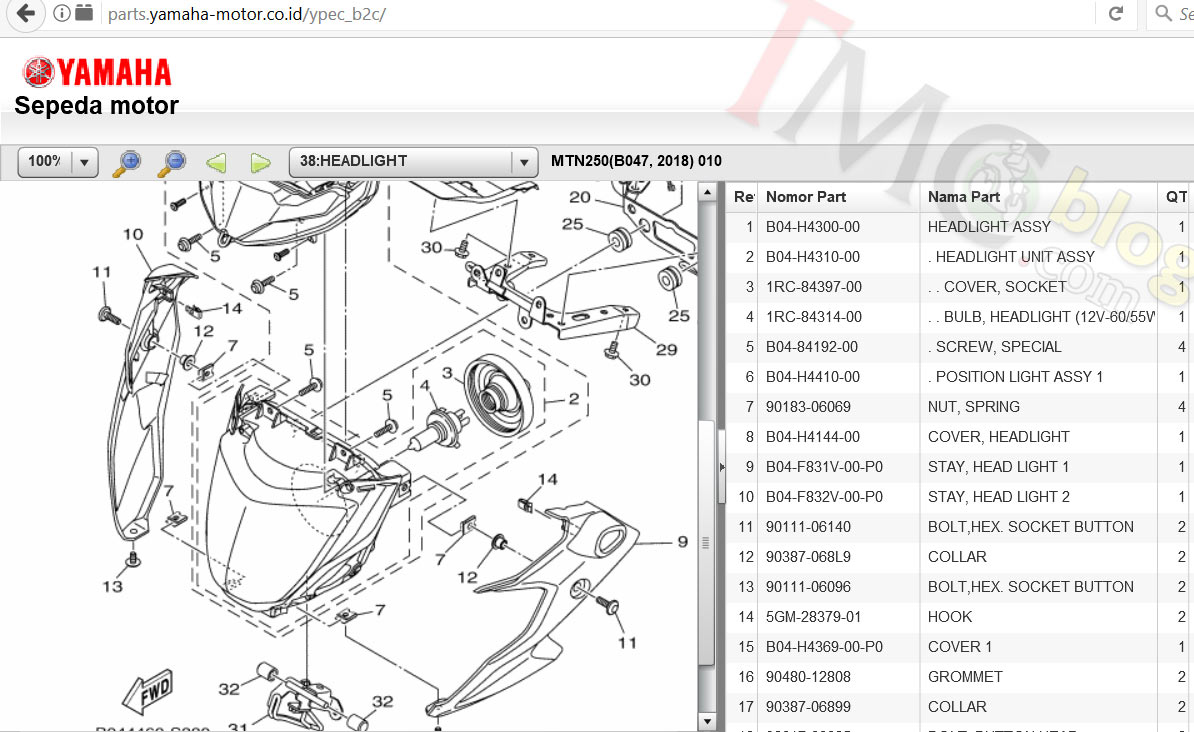The height and width of the screenshot is (732, 1194).
Task: Go to the previous figure with the left arrow
Action: (x=216, y=162)
